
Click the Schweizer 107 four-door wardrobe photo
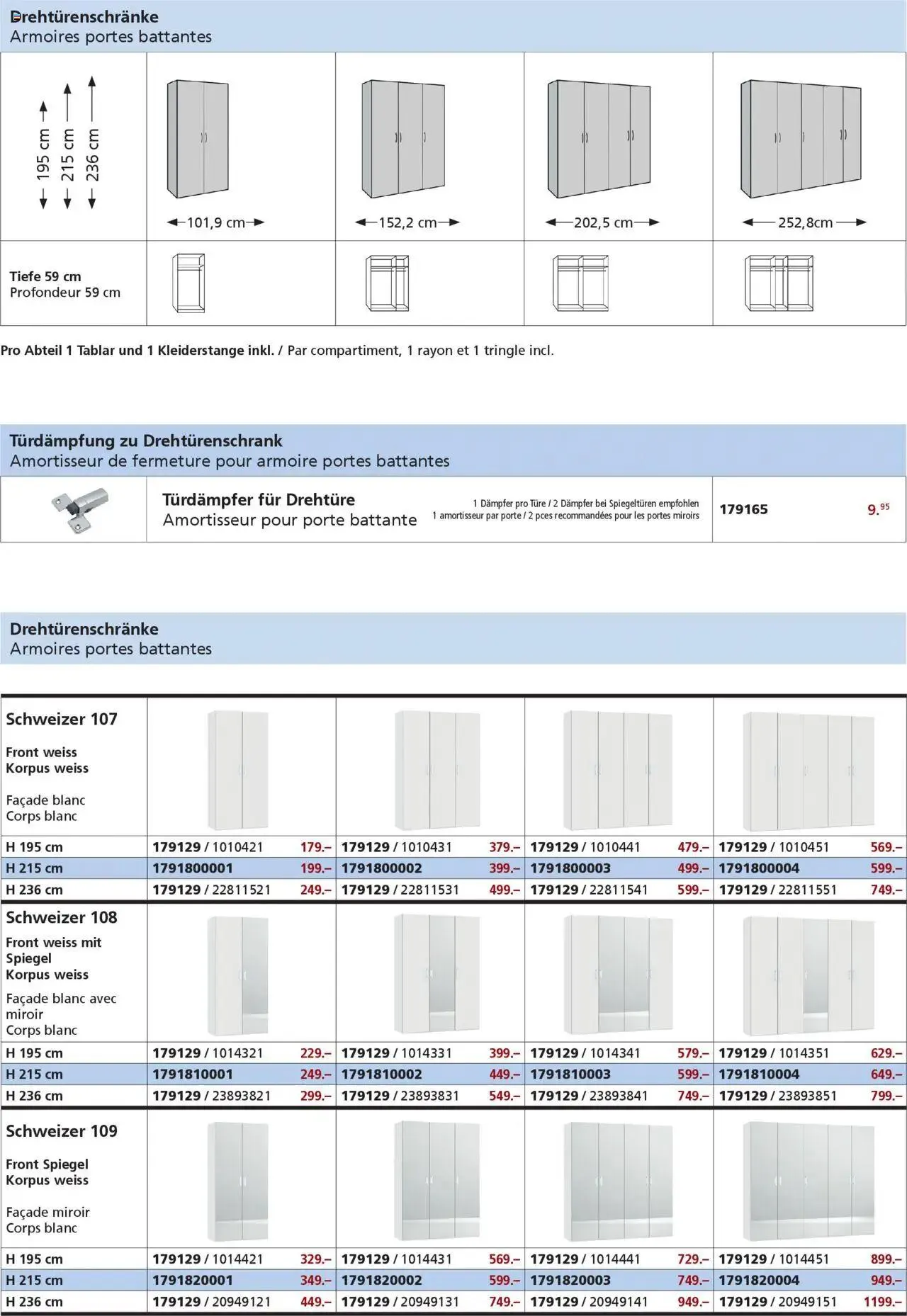pos(618,770)
